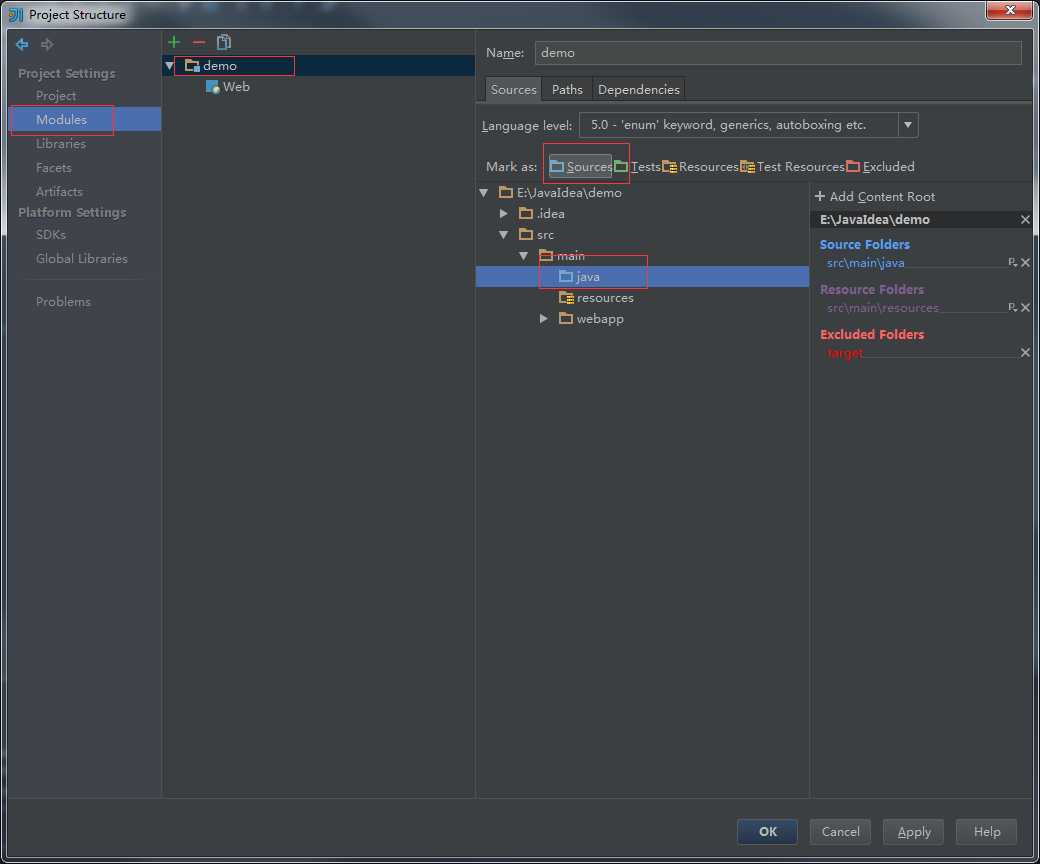The width and height of the screenshot is (1040, 864).
Task: Collapse the main folder
Action: tap(523, 256)
